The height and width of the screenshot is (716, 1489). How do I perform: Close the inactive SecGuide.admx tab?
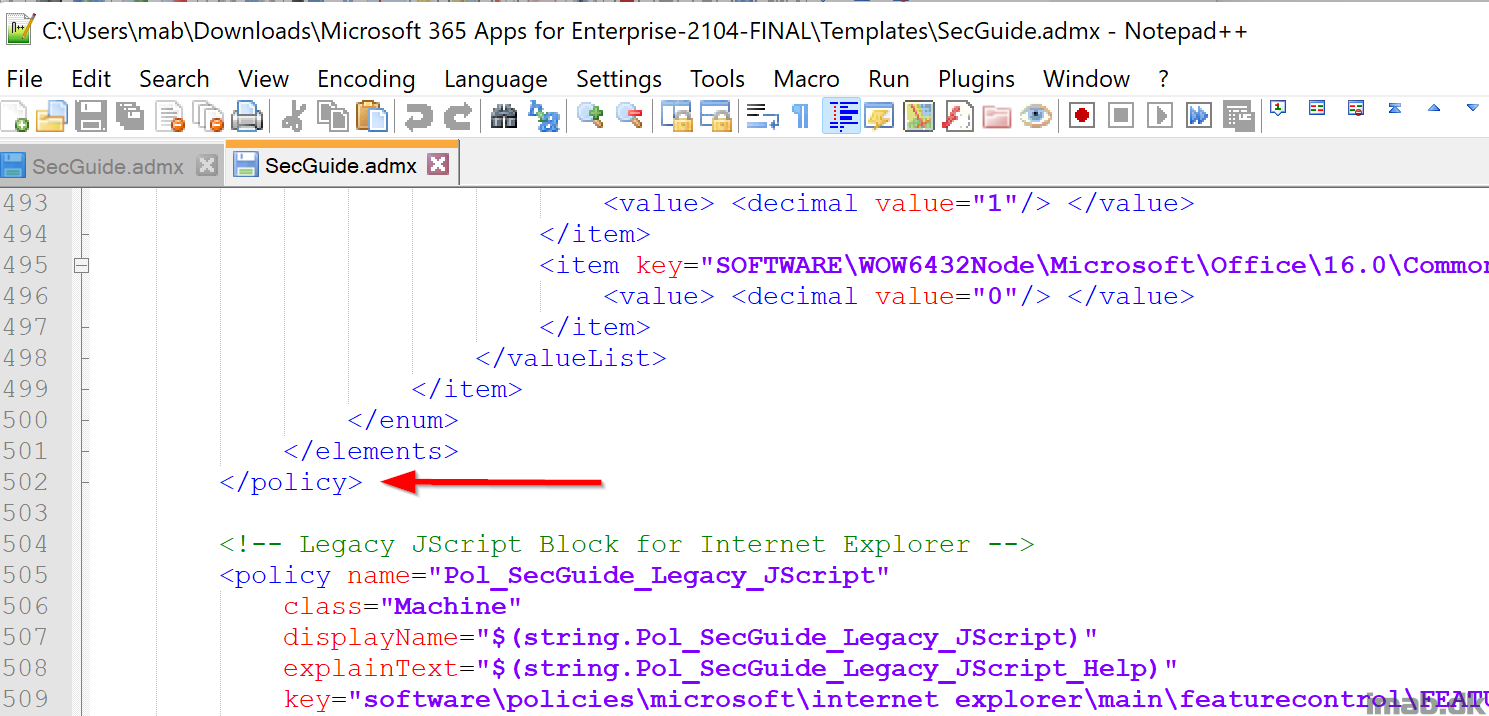coord(207,166)
